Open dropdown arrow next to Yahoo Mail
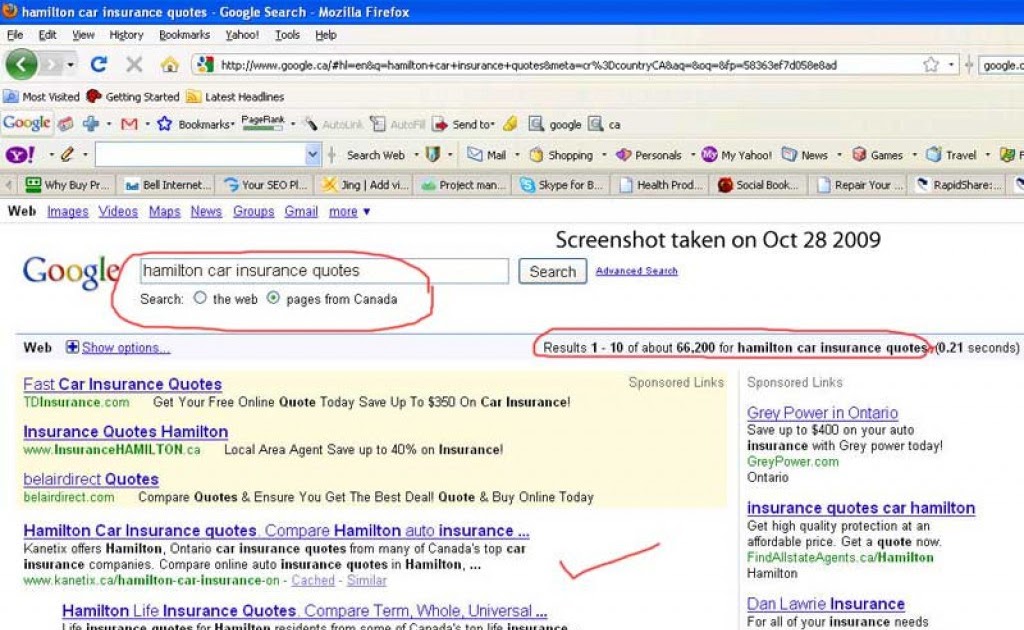This screenshot has height=630, width=1024. (517, 155)
